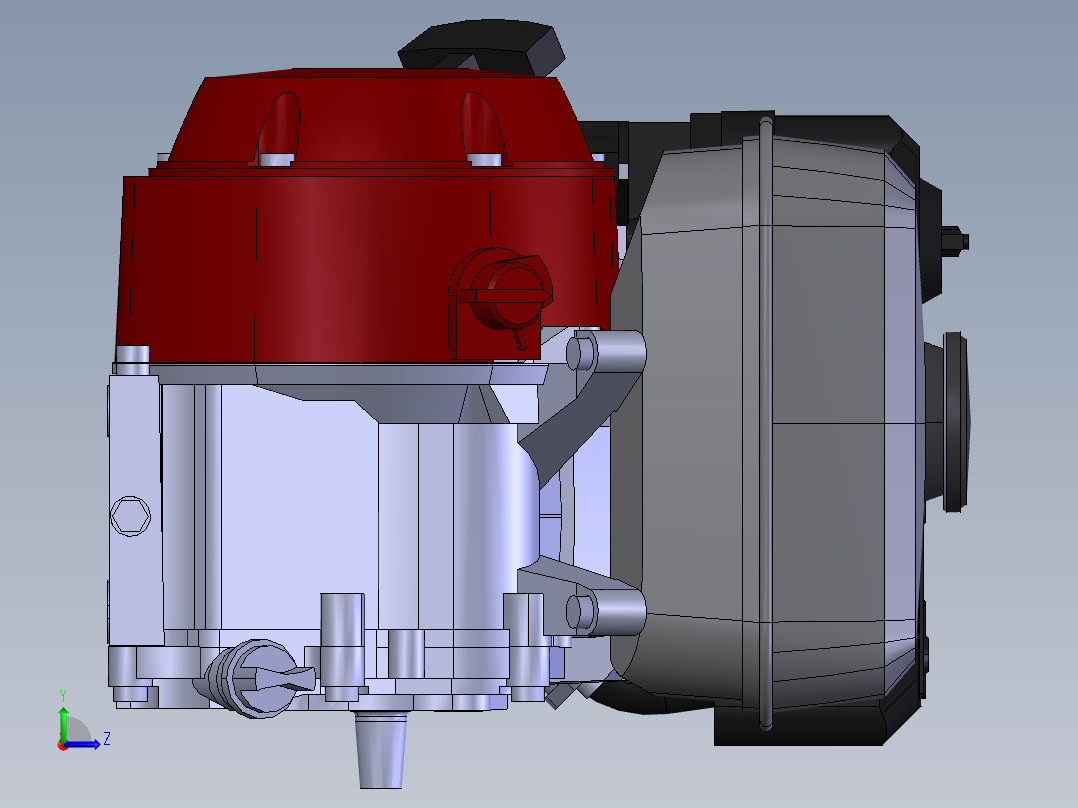Select the black recoil handle on top

(x=481, y=47)
